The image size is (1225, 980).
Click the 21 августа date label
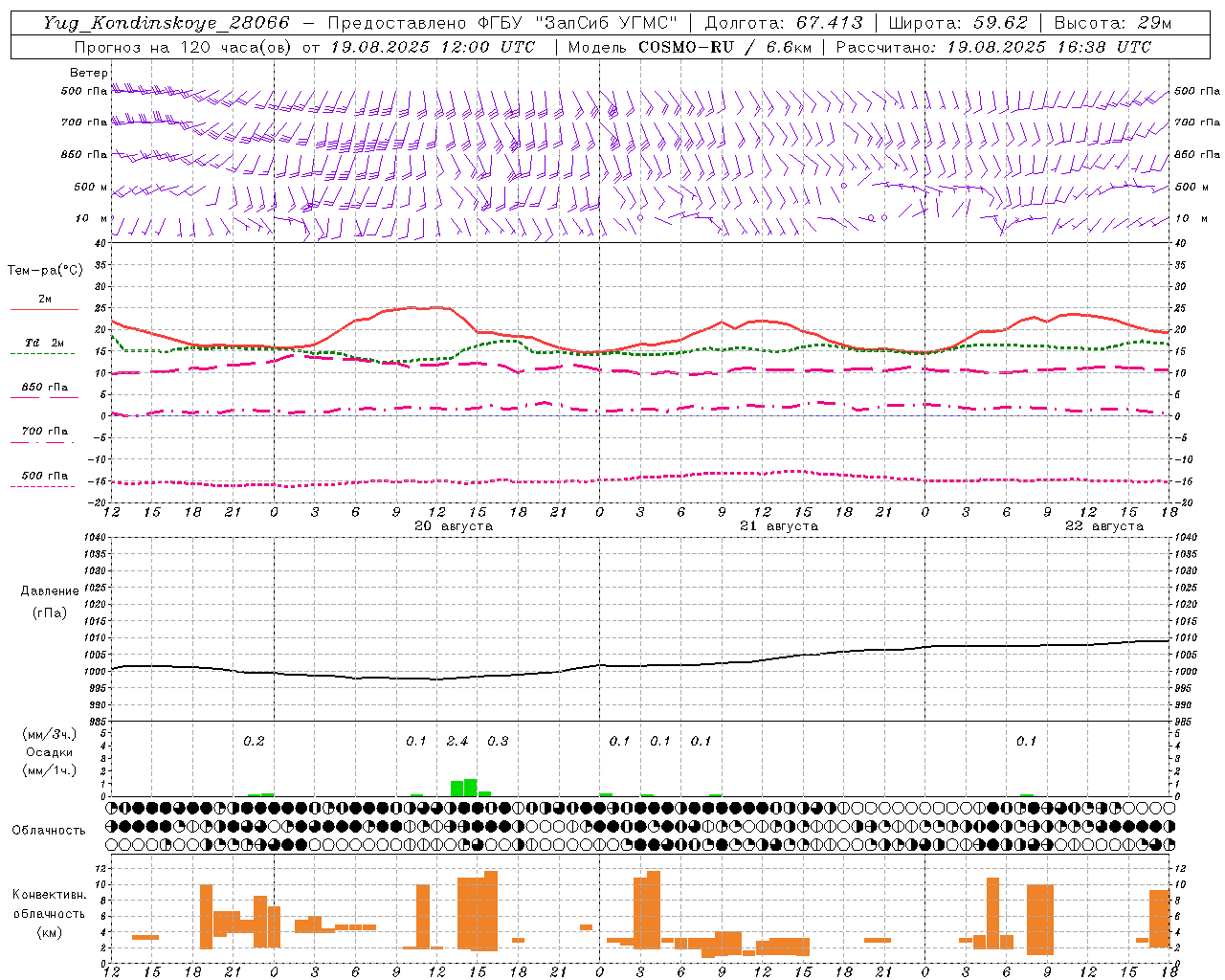(x=779, y=526)
